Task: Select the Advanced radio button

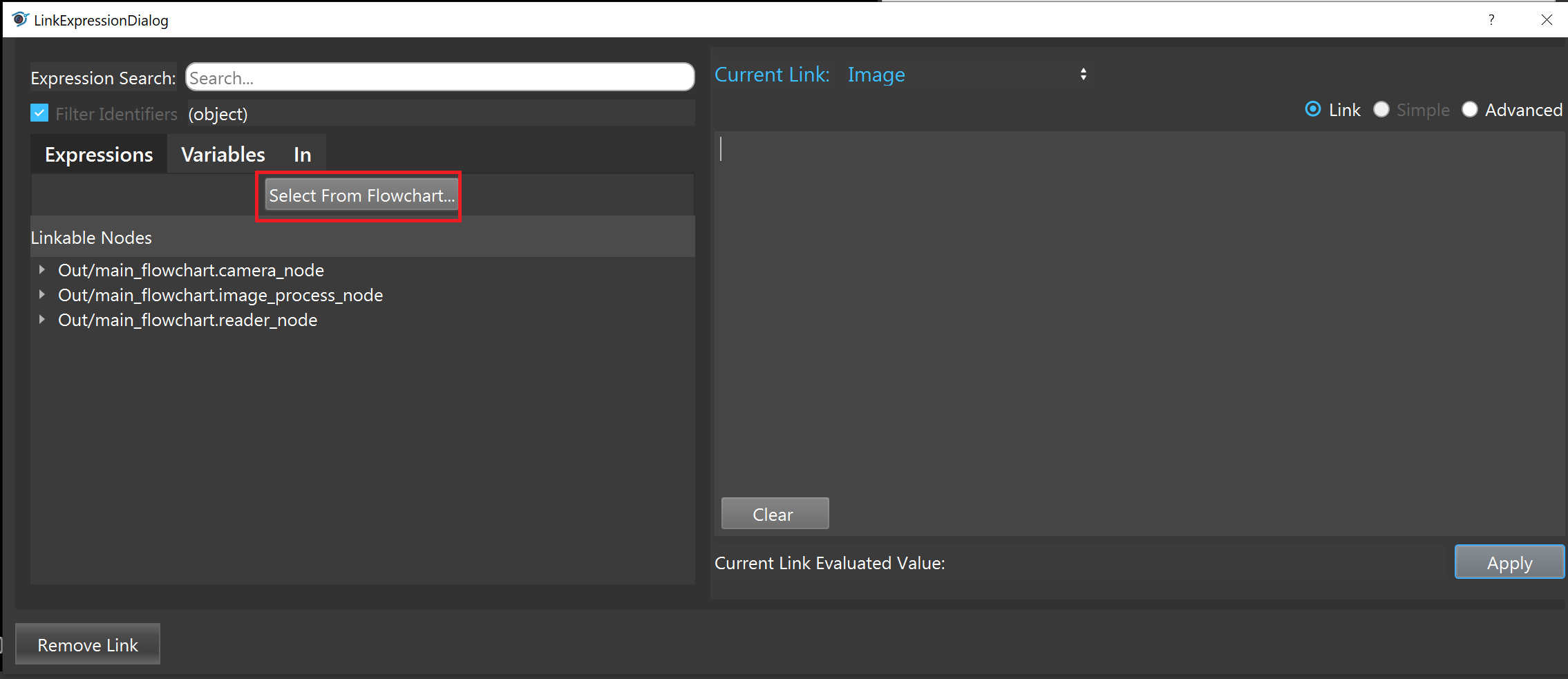Action: [x=1470, y=109]
